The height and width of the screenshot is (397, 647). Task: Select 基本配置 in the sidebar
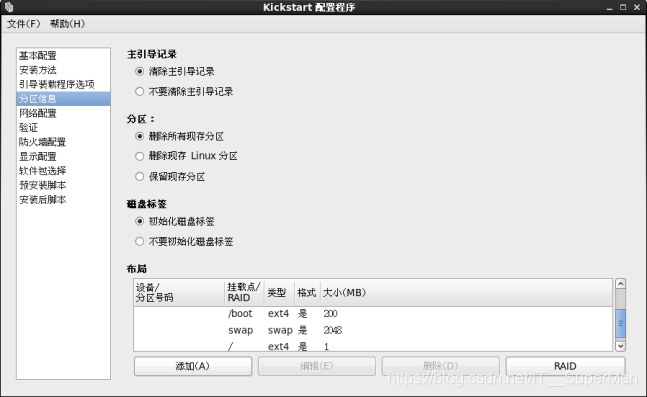point(64,55)
